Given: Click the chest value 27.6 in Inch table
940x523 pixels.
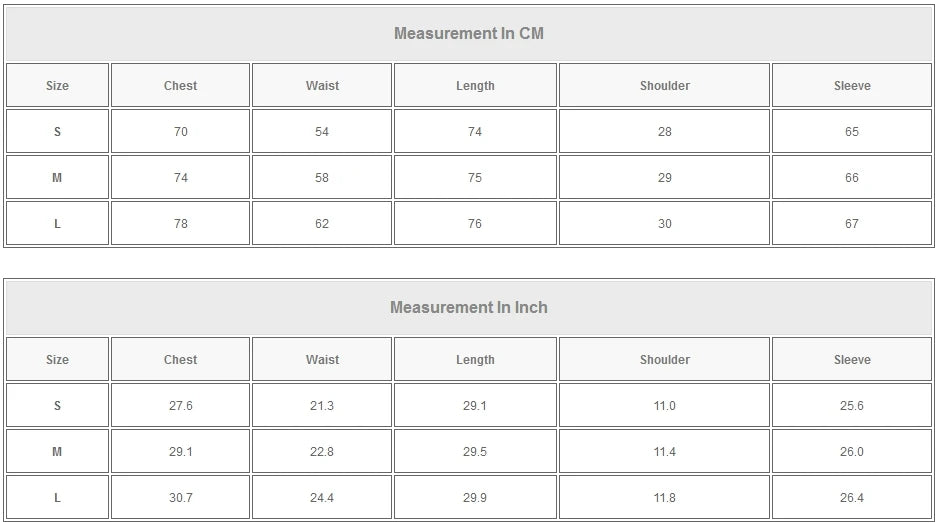Looking at the screenshot, I should point(181,406).
